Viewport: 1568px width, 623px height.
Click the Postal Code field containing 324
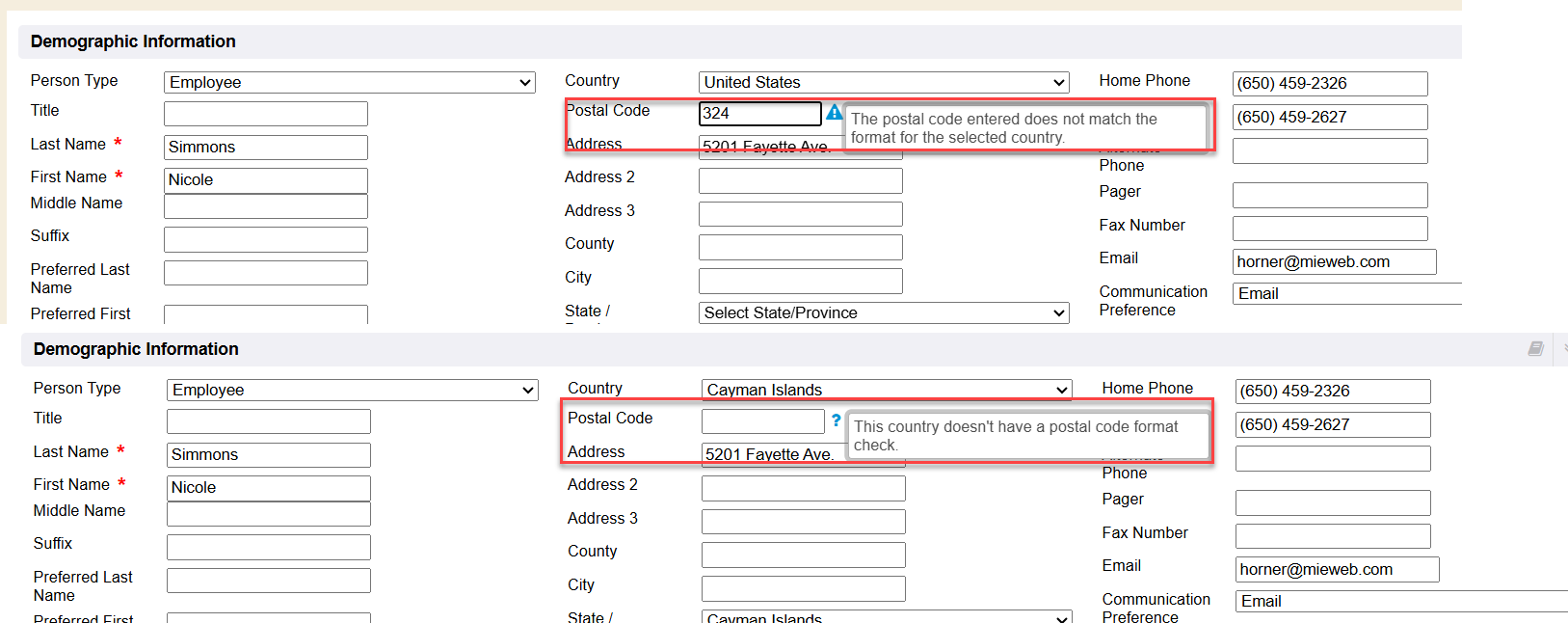(759, 114)
